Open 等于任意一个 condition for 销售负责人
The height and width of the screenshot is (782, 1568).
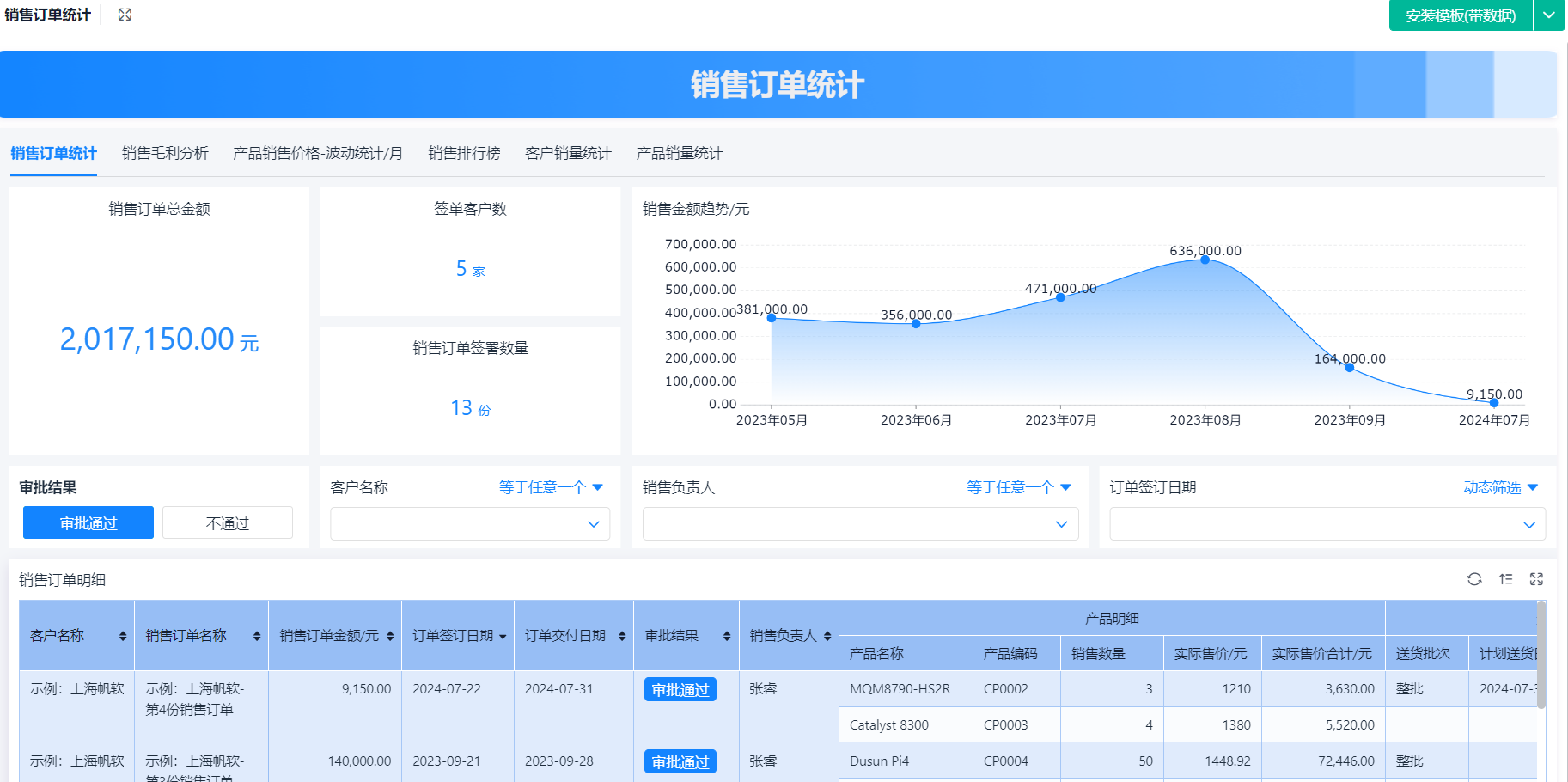tap(1018, 487)
